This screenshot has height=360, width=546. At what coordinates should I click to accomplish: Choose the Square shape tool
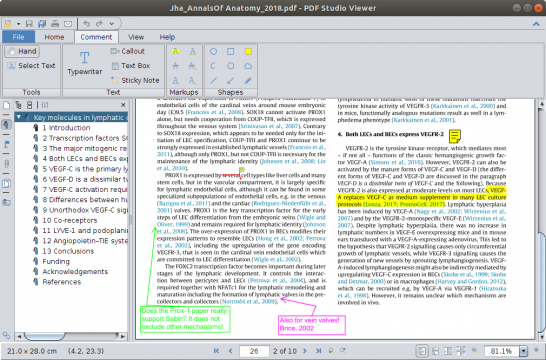(231, 52)
